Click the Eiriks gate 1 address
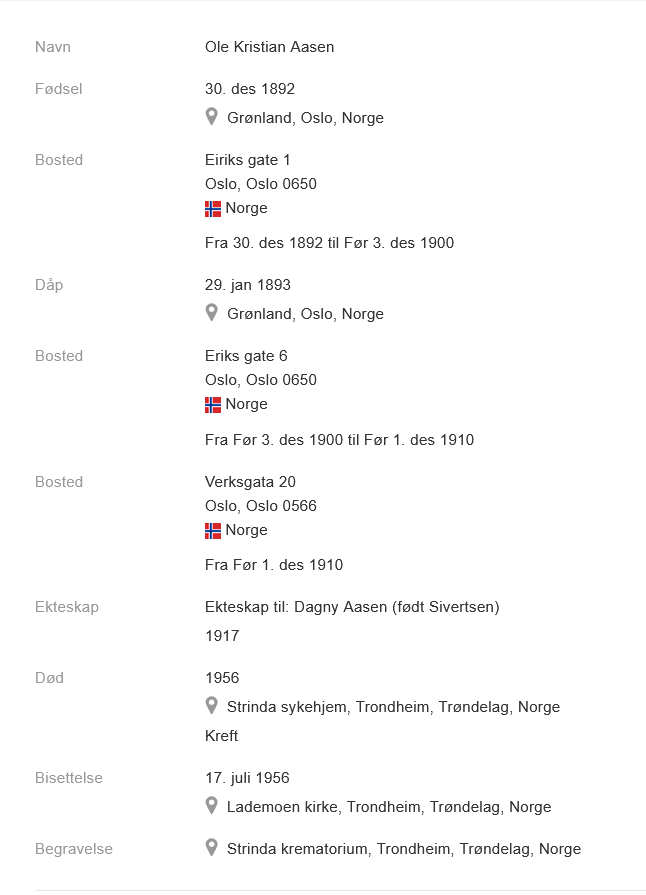This screenshot has height=895, width=646. [x=248, y=160]
